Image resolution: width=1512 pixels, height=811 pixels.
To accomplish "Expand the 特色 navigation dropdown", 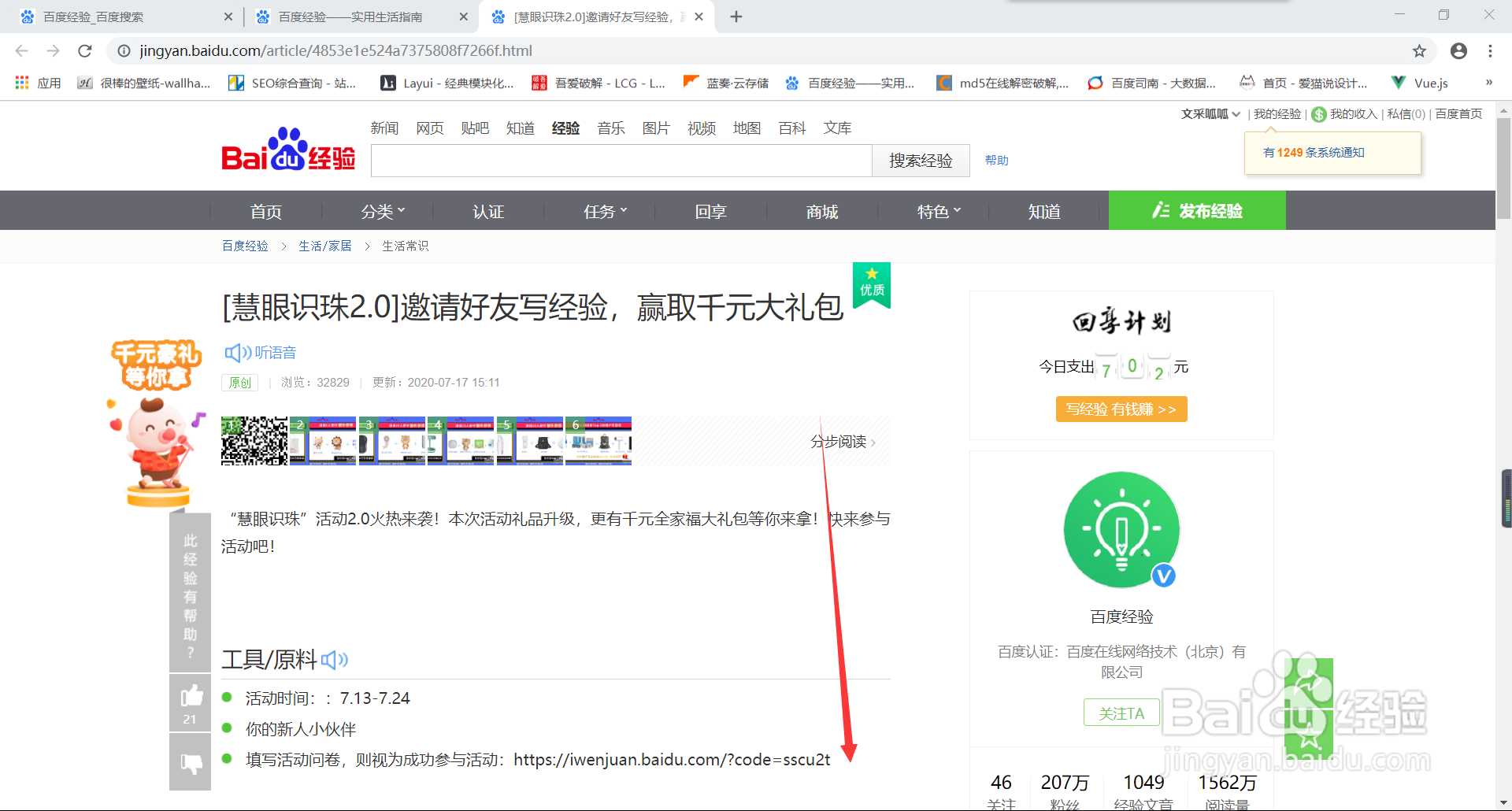I will [939, 211].
